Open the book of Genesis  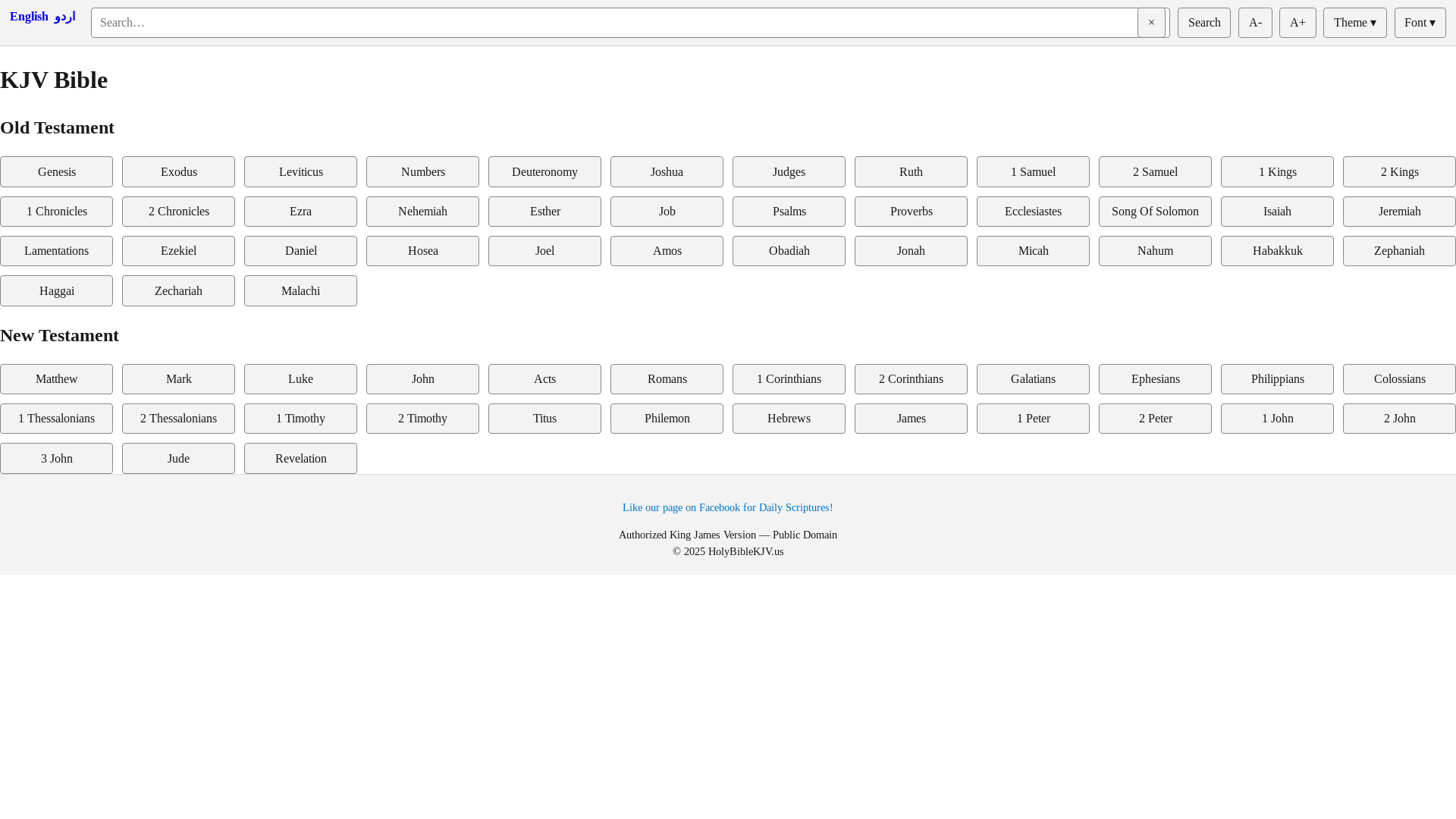click(56, 172)
